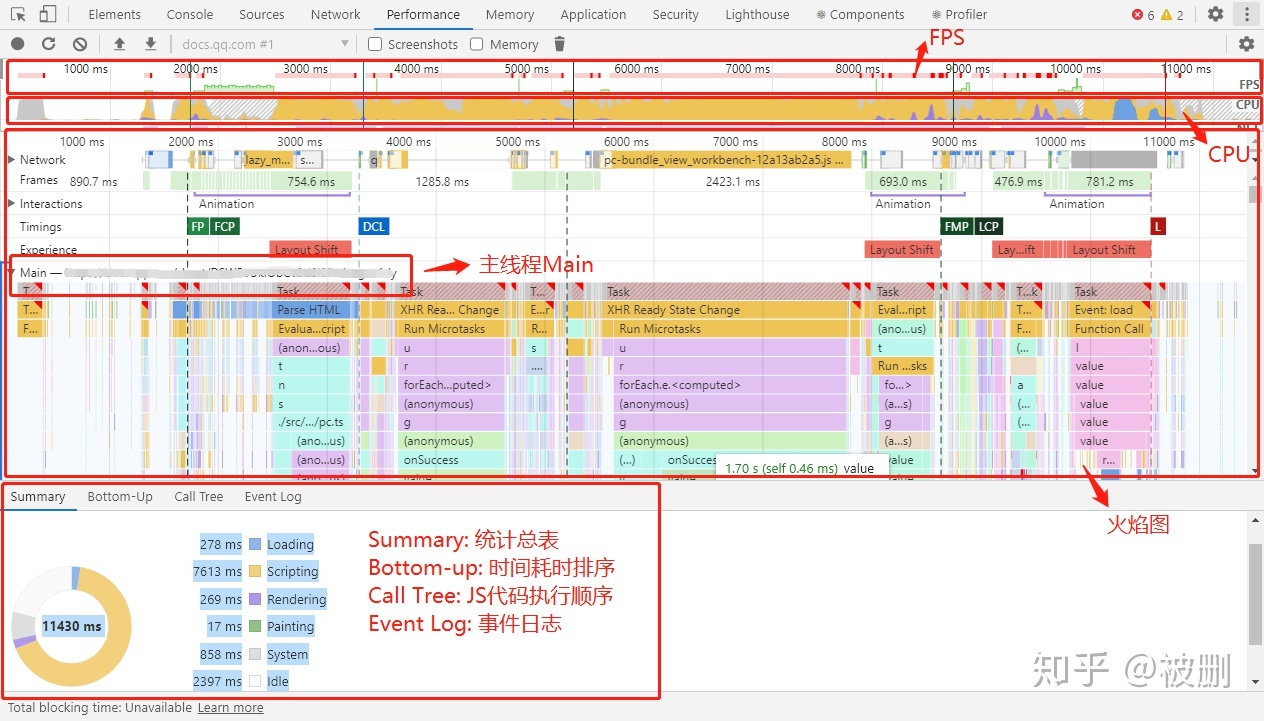The width and height of the screenshot is (1264, 721).
Task: Follow the Learn more link
Action: tap(231, 708)
